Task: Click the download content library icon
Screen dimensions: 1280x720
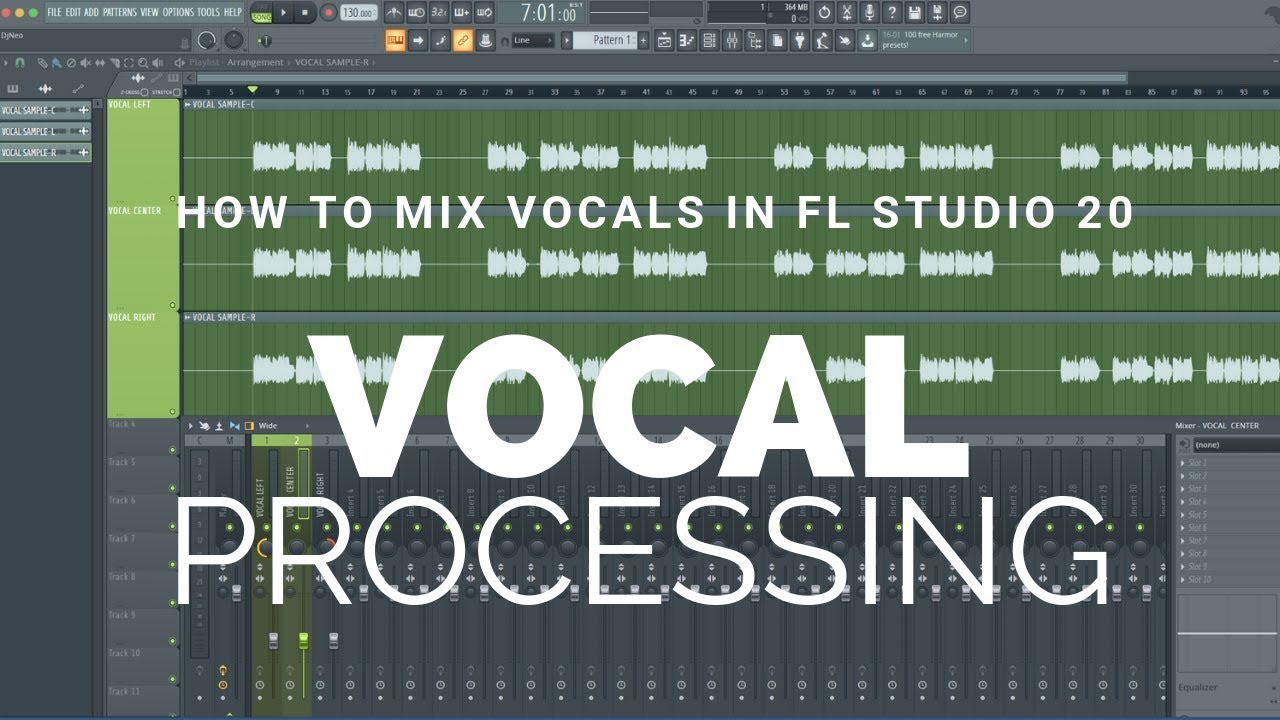Action: 867,40
